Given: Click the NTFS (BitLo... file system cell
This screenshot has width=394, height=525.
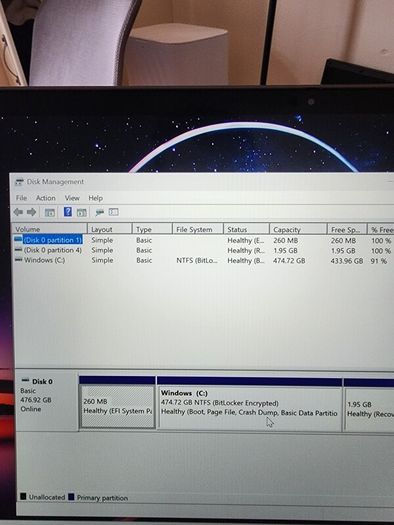Looking at the screenshot, I should click(x=197, y=260).
